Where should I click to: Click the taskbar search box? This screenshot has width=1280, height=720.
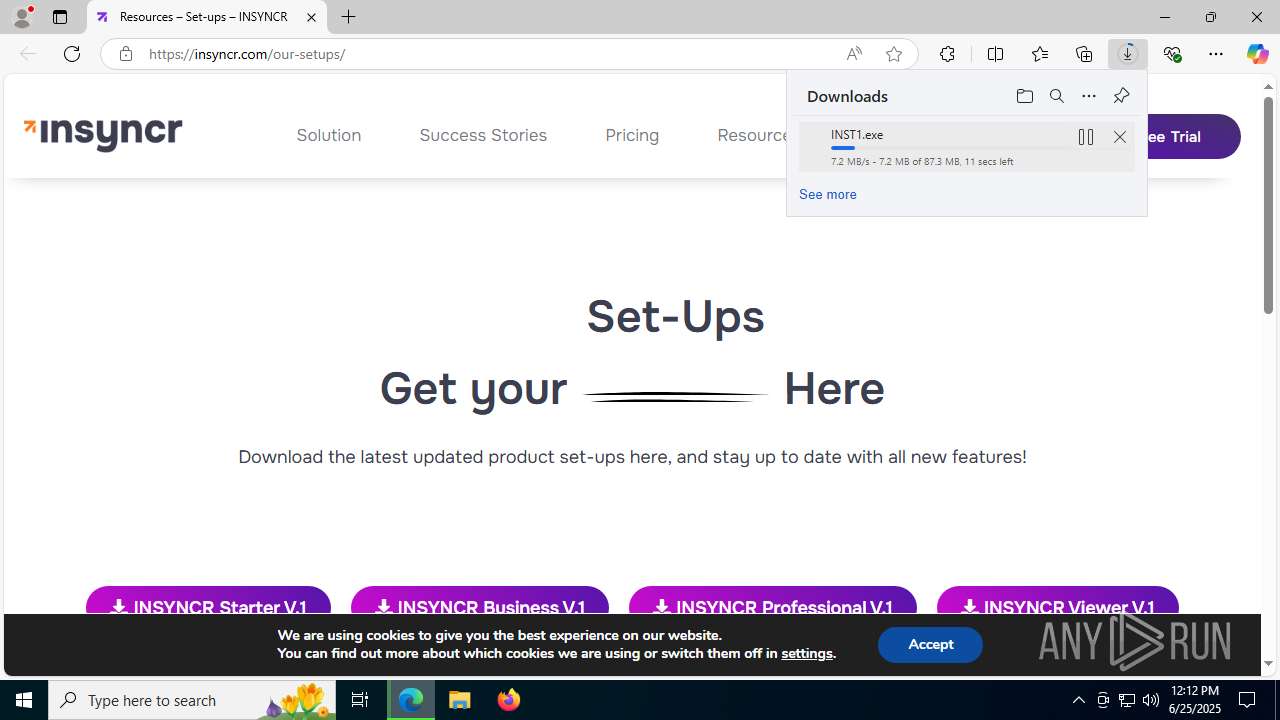coord(190,700)
